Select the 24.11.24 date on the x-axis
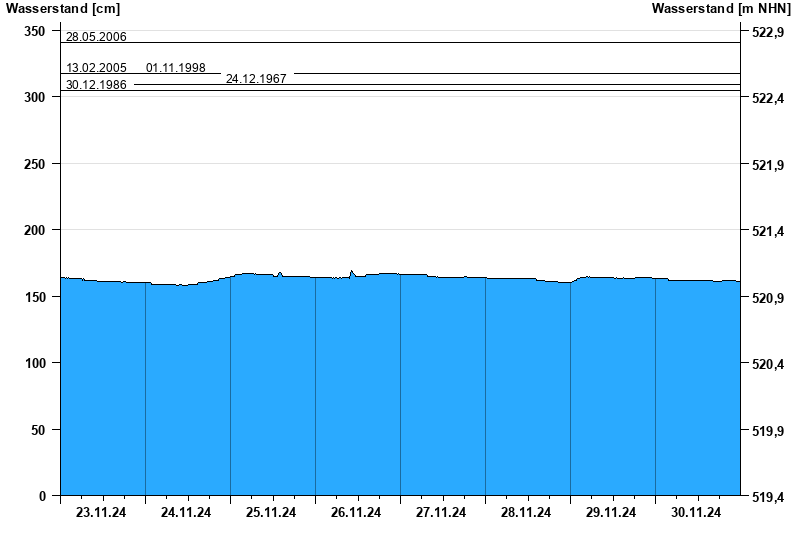 [x=187, y=513]
